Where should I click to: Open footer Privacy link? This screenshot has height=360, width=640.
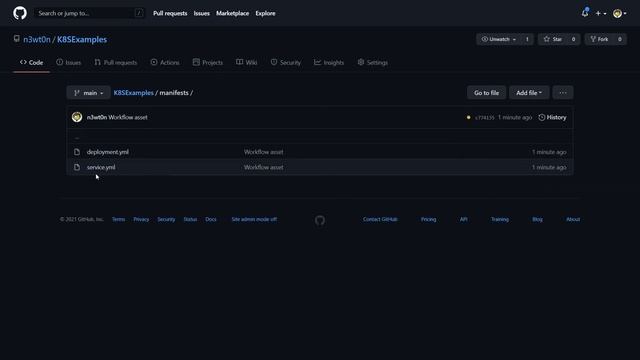(141, 219)
